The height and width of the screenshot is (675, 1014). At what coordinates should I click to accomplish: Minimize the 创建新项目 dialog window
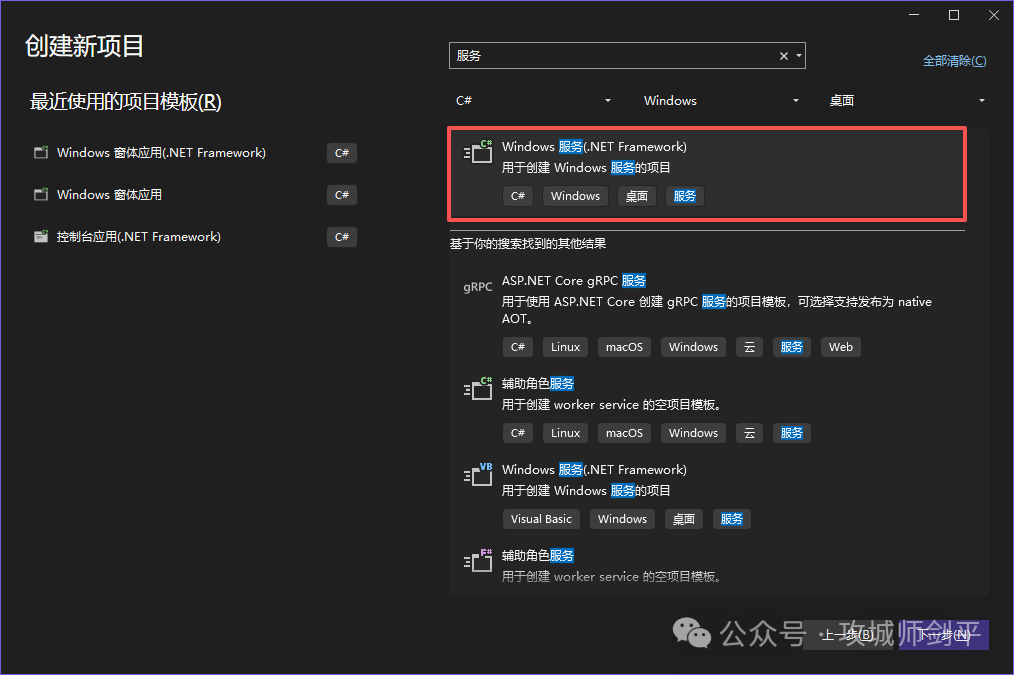tap(914, 15)
